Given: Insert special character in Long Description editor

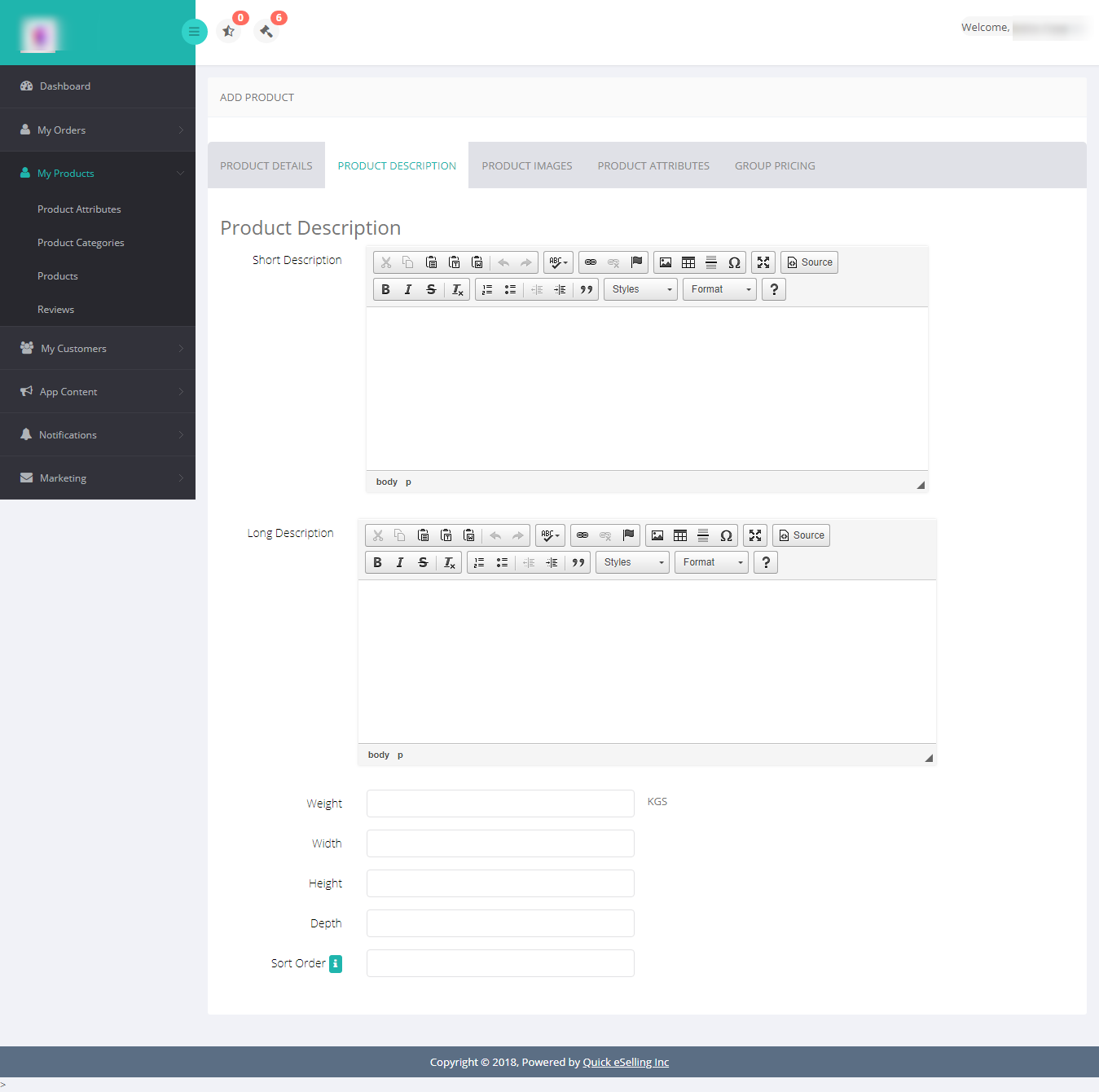Looking at the screenshot, I should pyautogui.click(x=726, y=535).
